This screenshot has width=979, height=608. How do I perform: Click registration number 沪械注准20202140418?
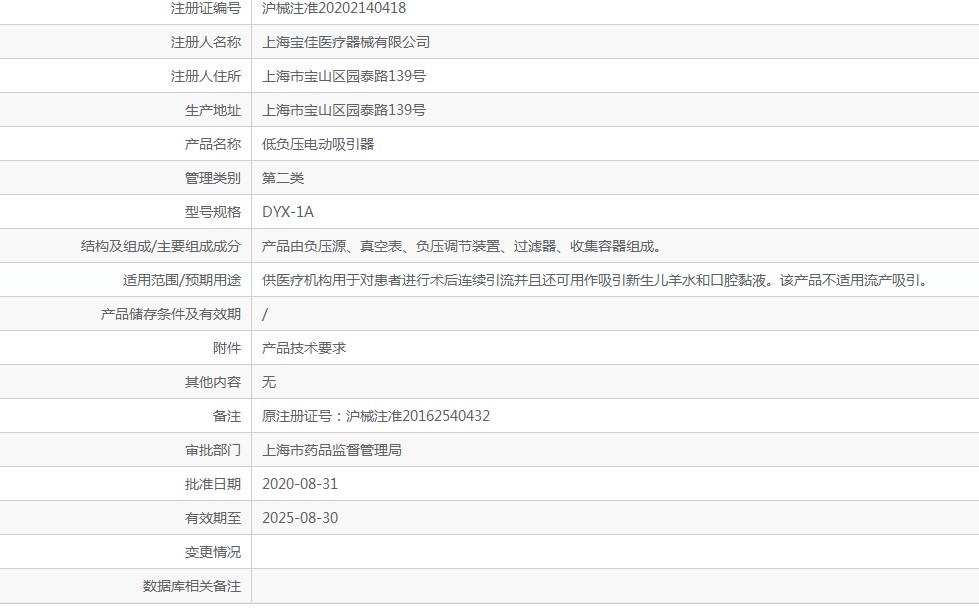(x=333, y=8)
